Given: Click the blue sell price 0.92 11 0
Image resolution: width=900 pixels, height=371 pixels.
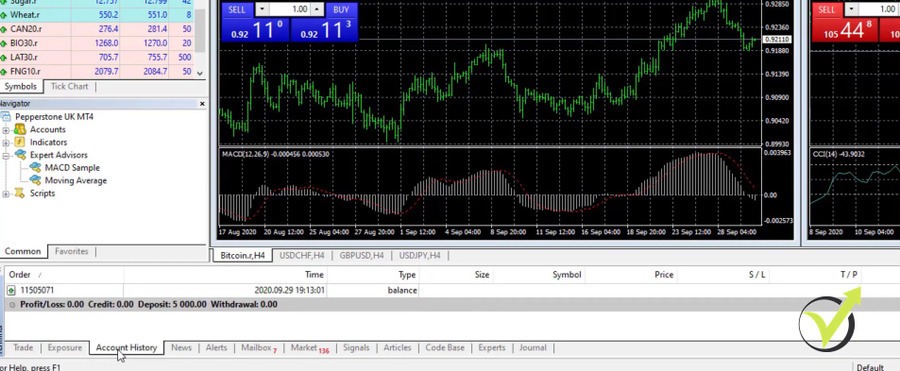Looking at the screenshot, I should pyautogui.click(x=256, y=30).
